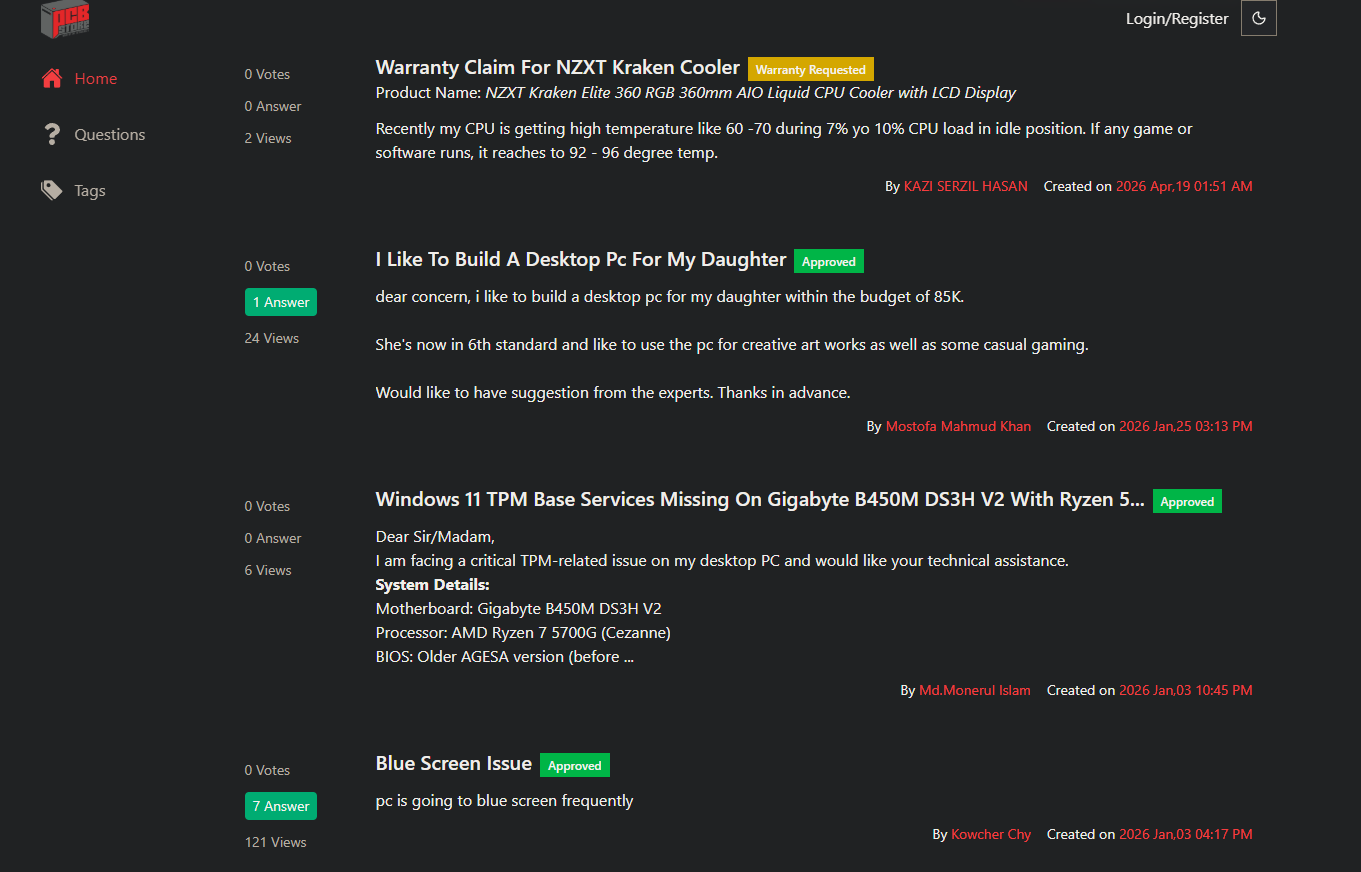The height and width of the screenshot is (872, 1361).
Task: Click 'Recently my CPU is getting high temperature' text
Action: (784, 141)
